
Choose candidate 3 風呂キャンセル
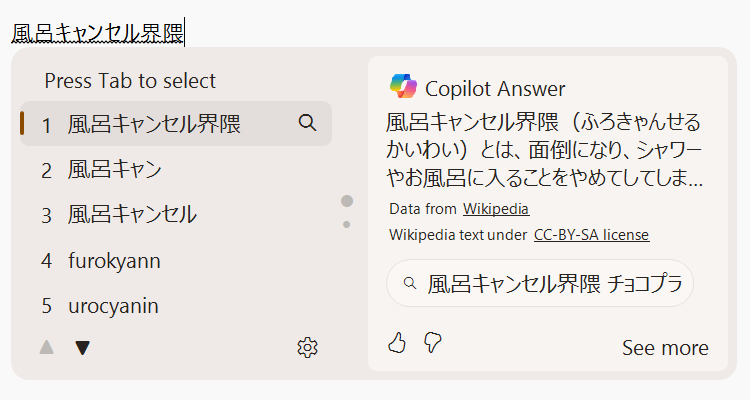tap(132, 215)
